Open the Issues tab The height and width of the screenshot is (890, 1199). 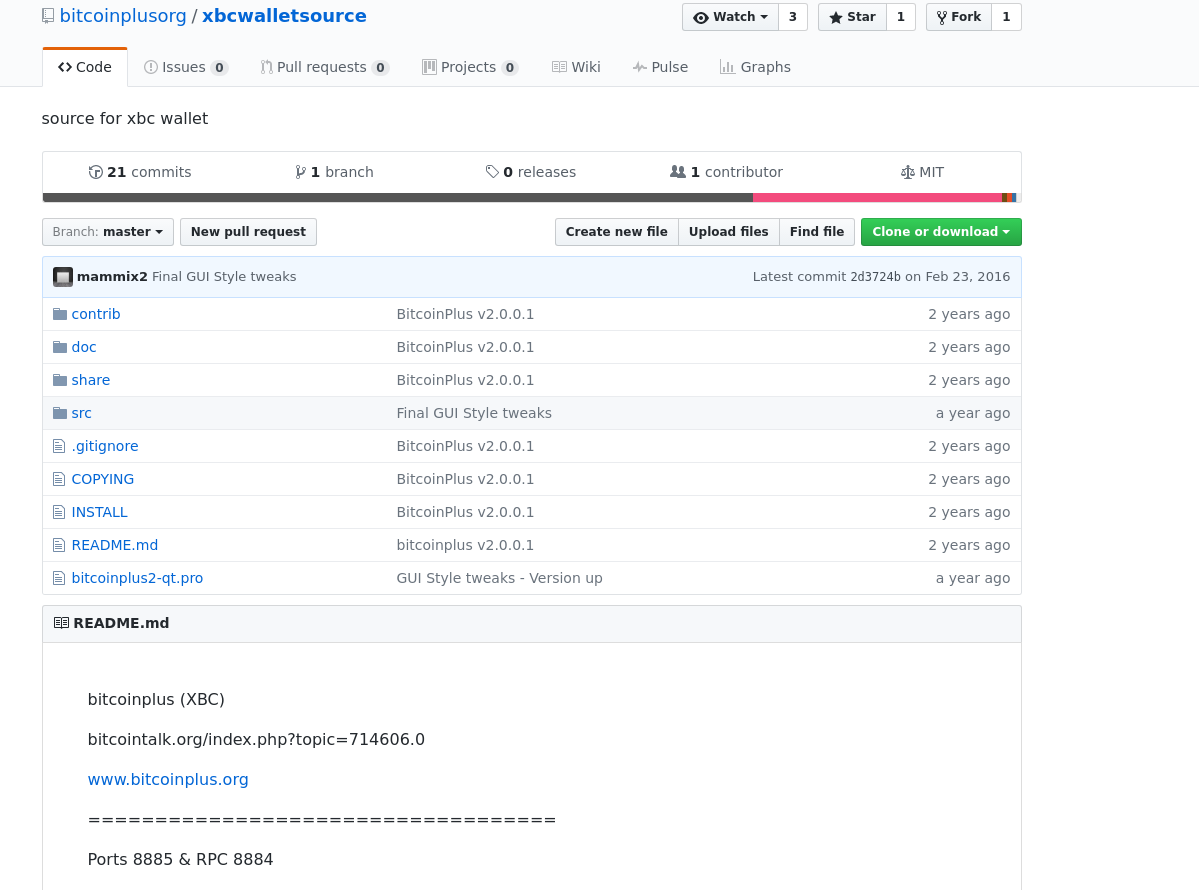click(x=186, y=67)
